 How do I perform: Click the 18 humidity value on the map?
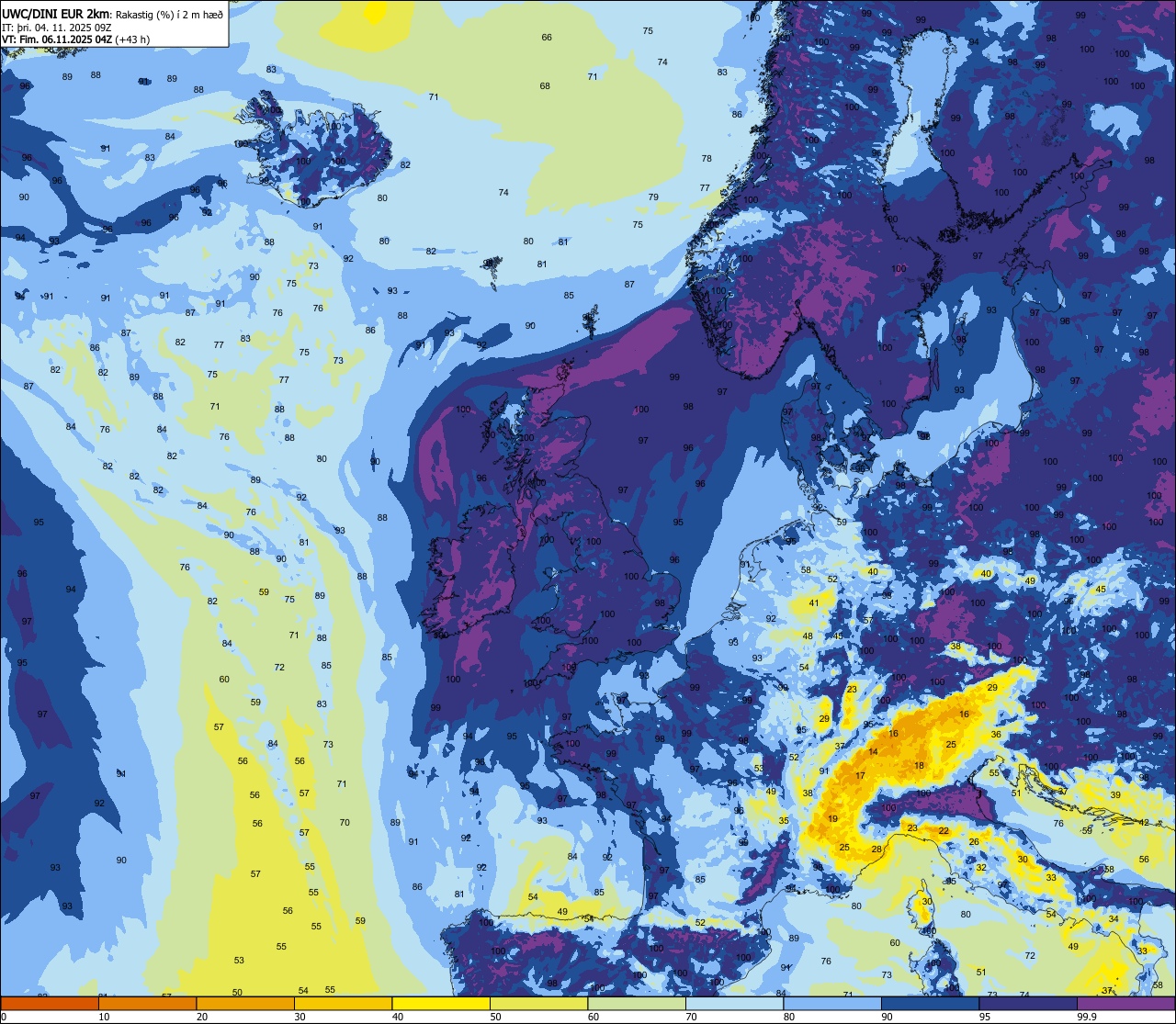(919, 766)
